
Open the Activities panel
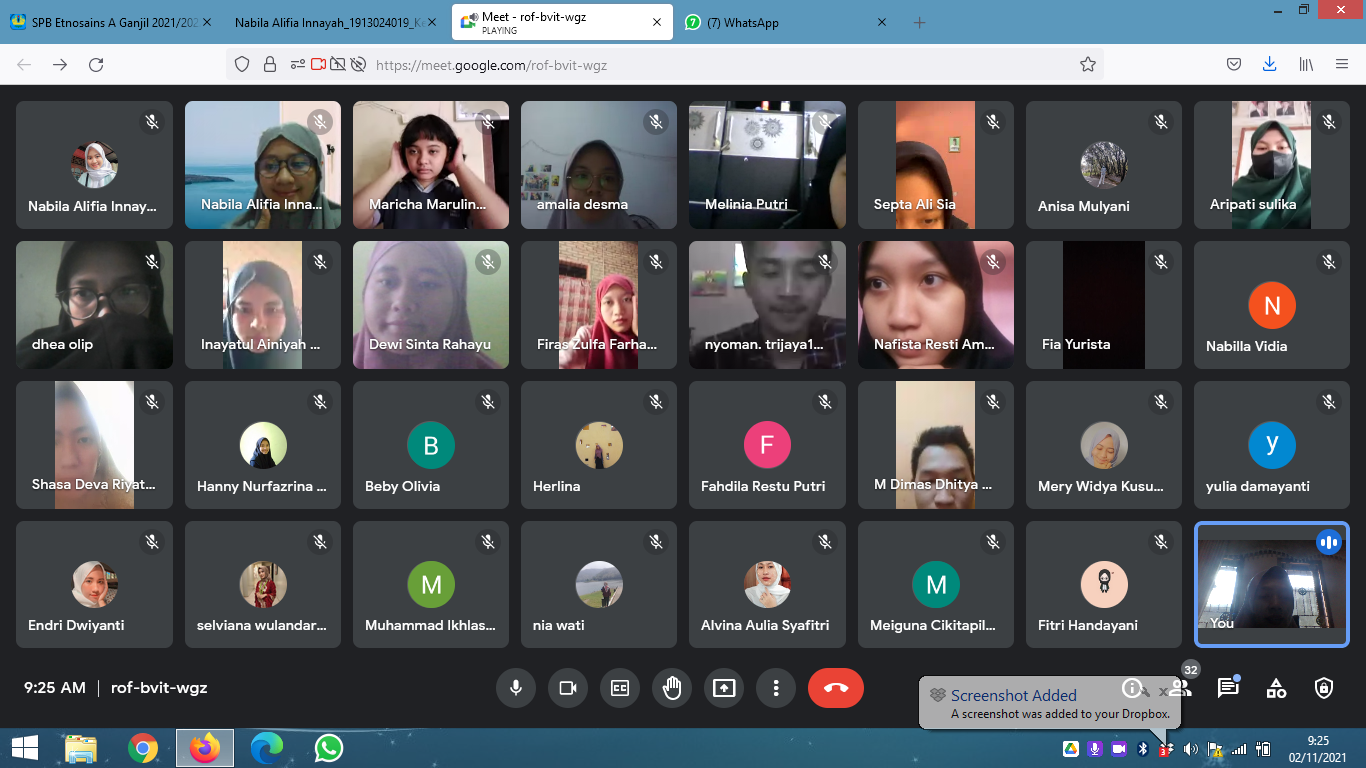pyautogui.click(x=1276, y=688)
